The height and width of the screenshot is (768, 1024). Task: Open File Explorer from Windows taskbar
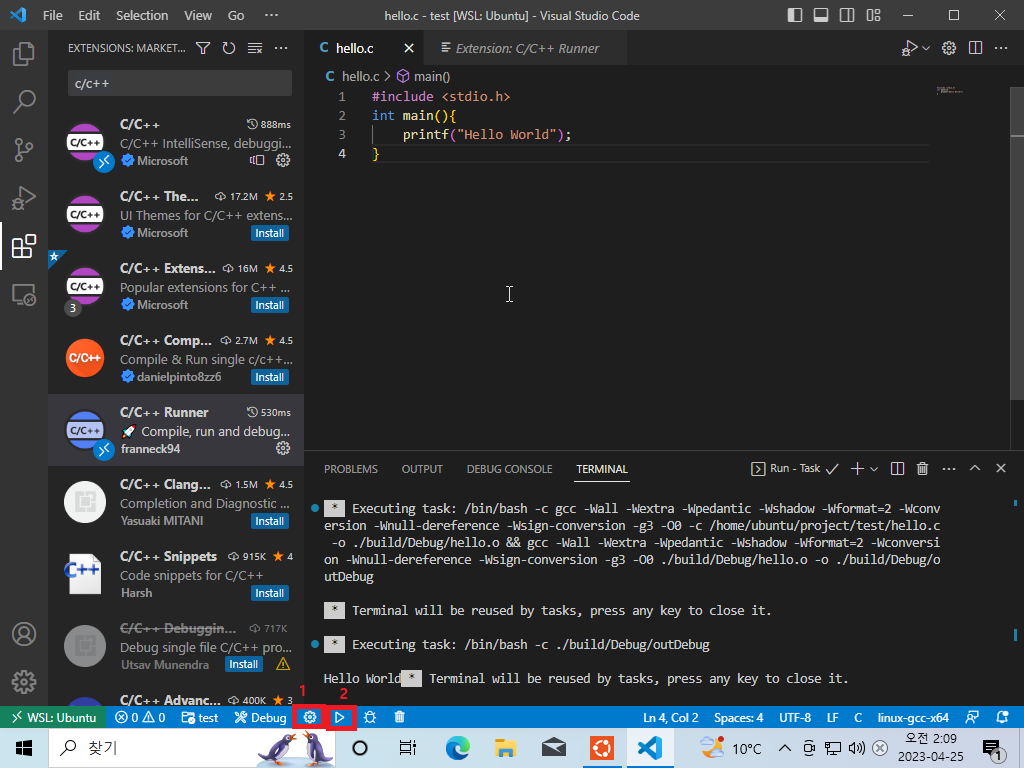click(x=505, y=748)
